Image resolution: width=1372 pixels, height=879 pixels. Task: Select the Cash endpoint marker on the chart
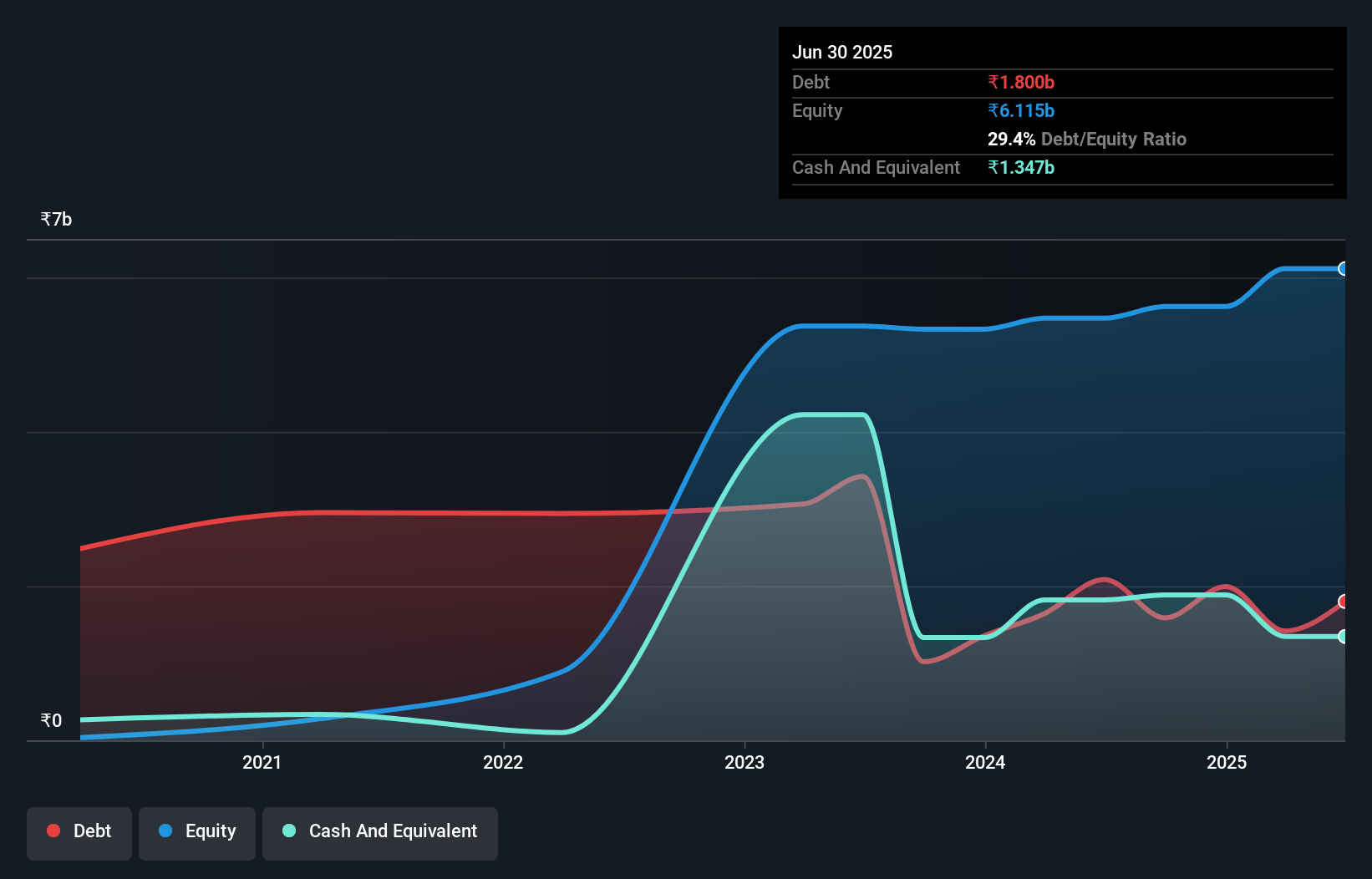[1343, 636]
